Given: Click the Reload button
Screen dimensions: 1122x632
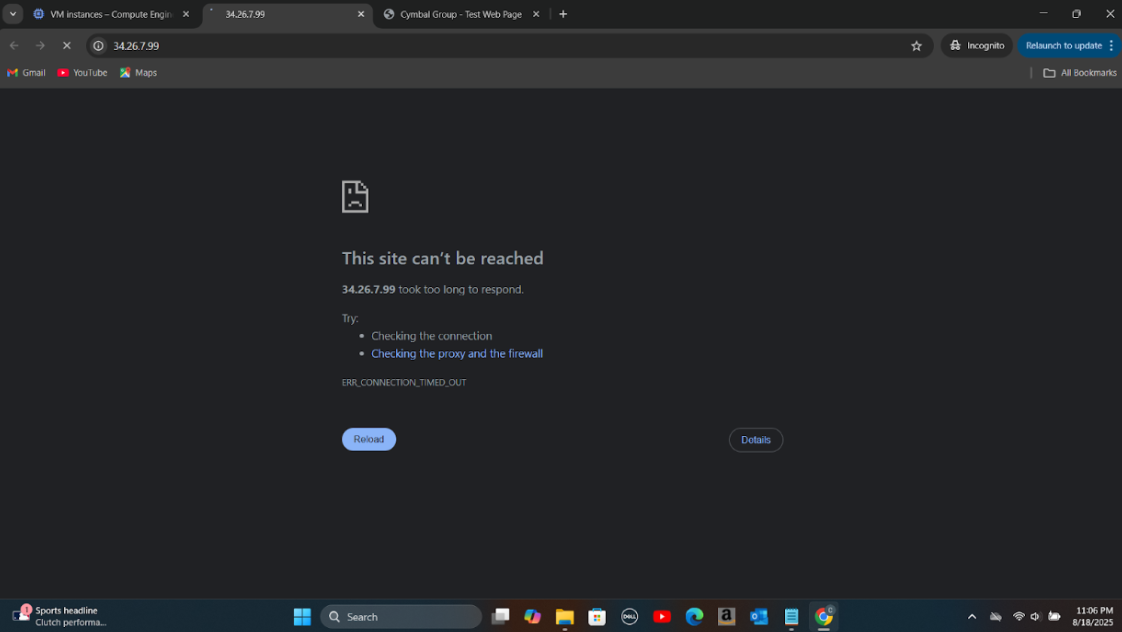Looking at the screenshot, I should click(369, 439).
